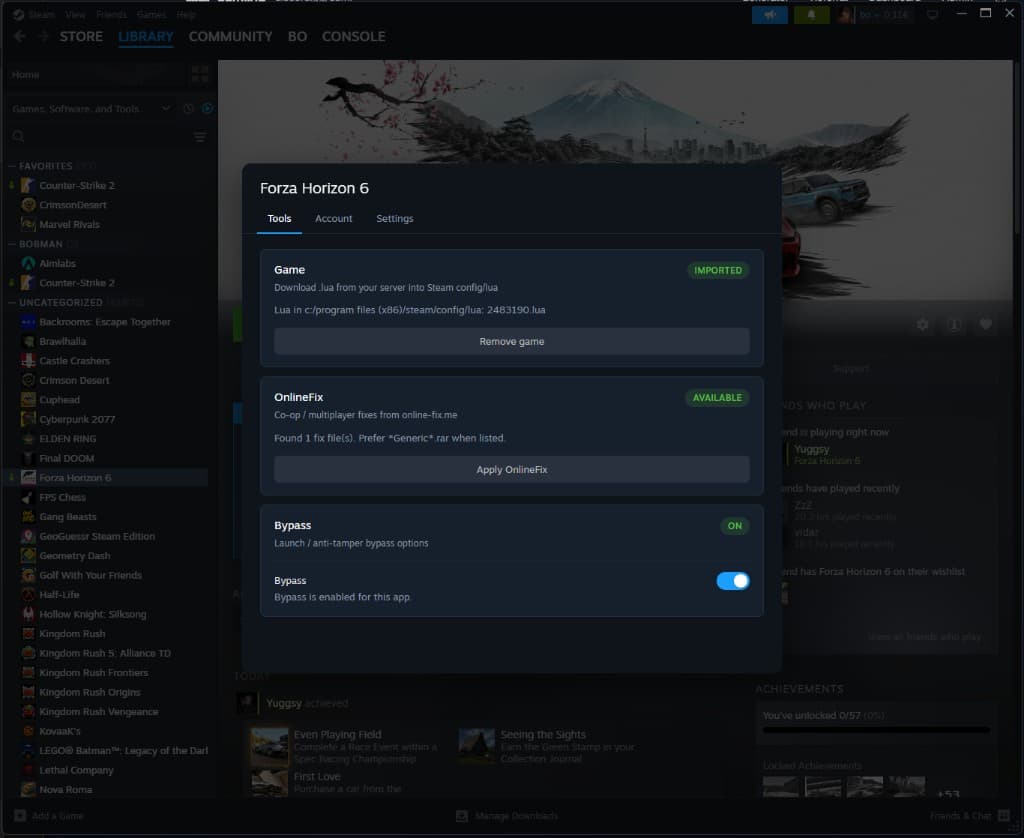Click the Apply OnlineFix button
1024x838 pixels.
coord(511,470)
